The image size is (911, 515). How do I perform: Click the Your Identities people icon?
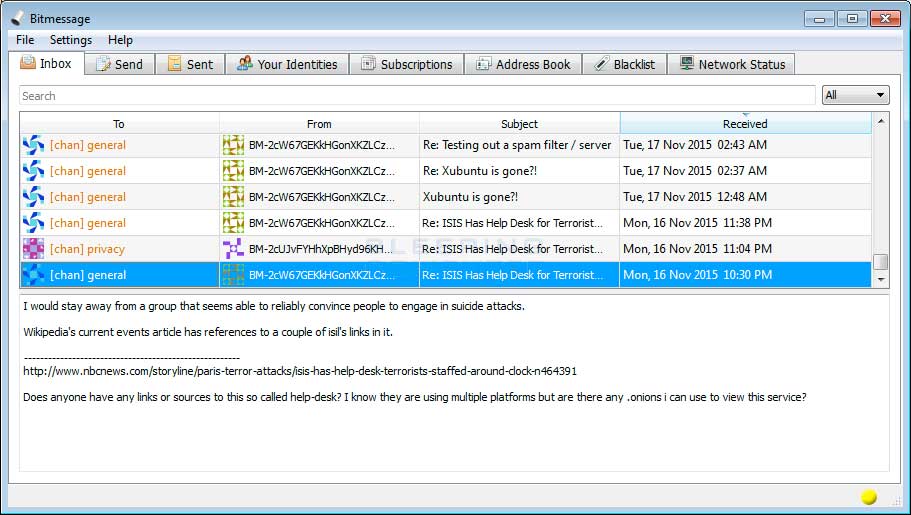tap(245, 63)
